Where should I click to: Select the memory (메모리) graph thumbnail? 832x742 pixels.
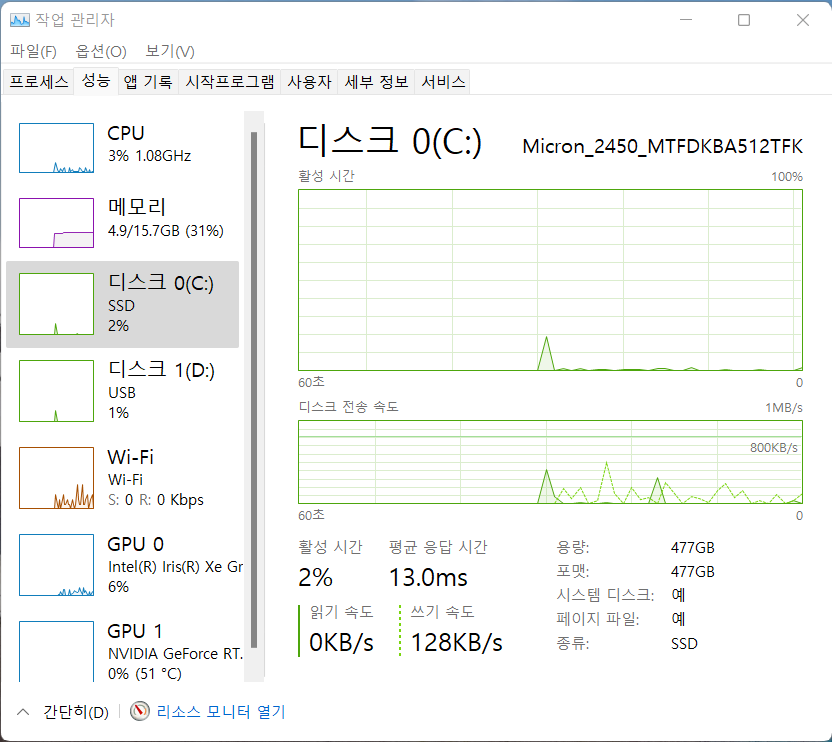point(56,222)
